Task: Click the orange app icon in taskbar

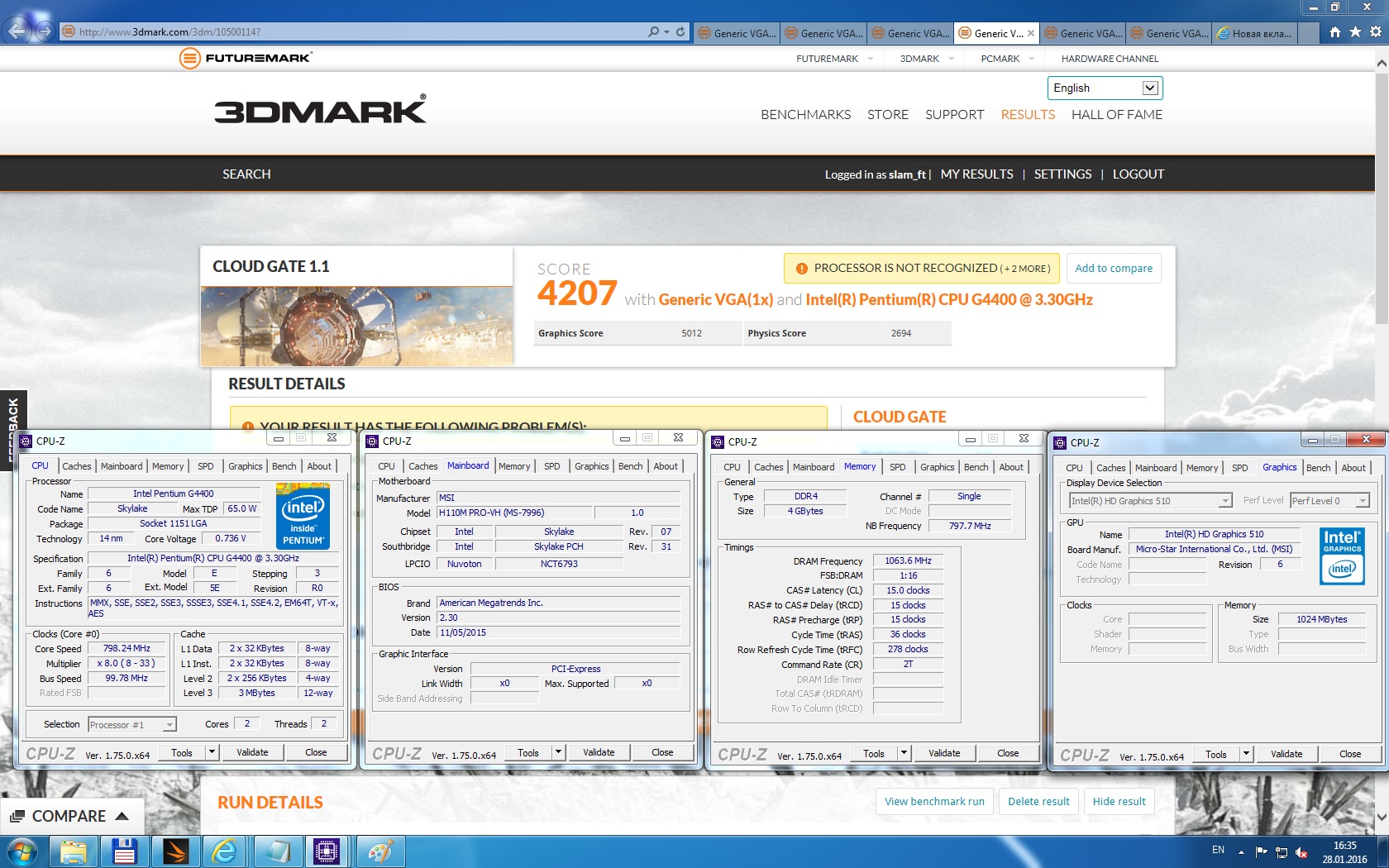Action: (175, 851)
